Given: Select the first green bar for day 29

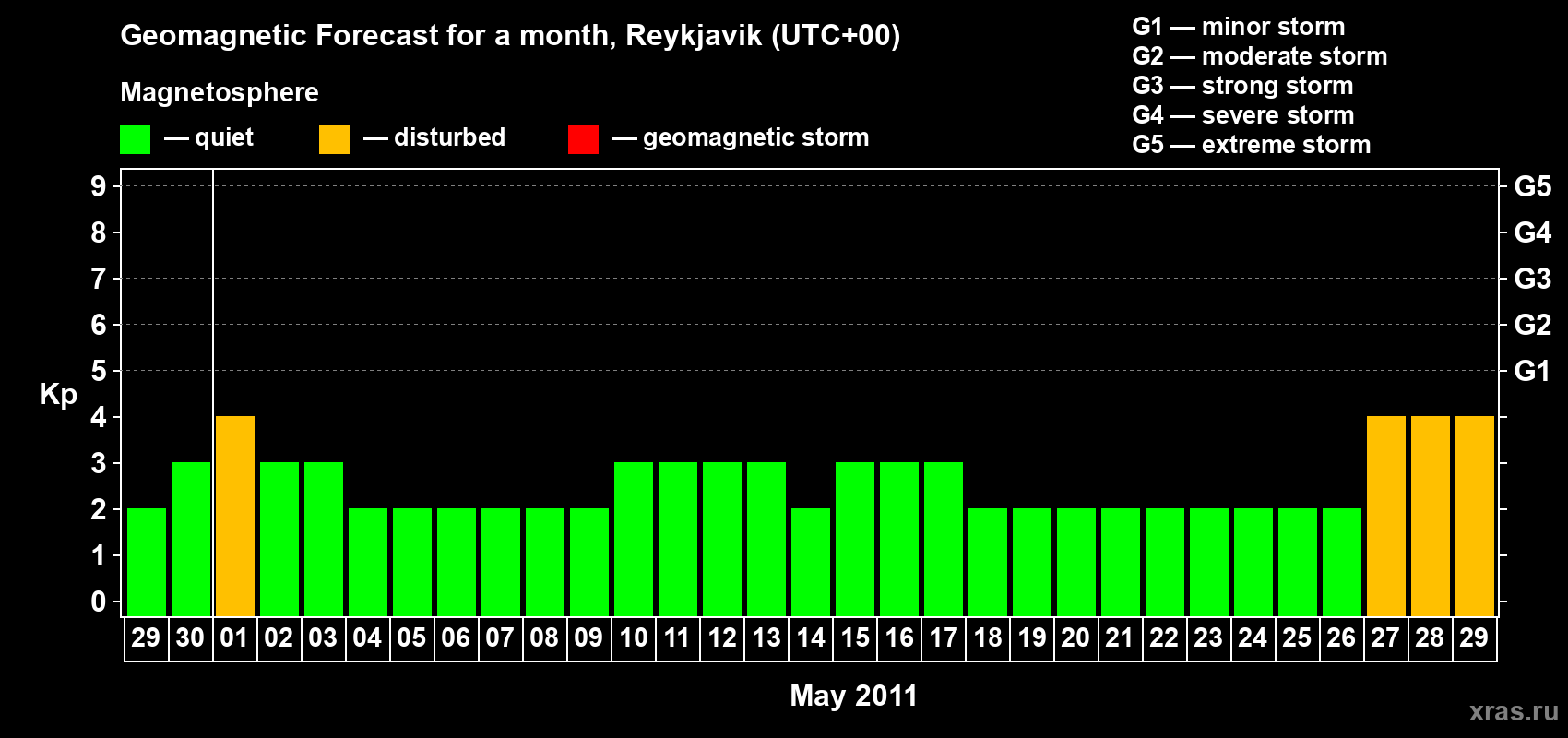Looking at the screenshot, I should point(147,563).
